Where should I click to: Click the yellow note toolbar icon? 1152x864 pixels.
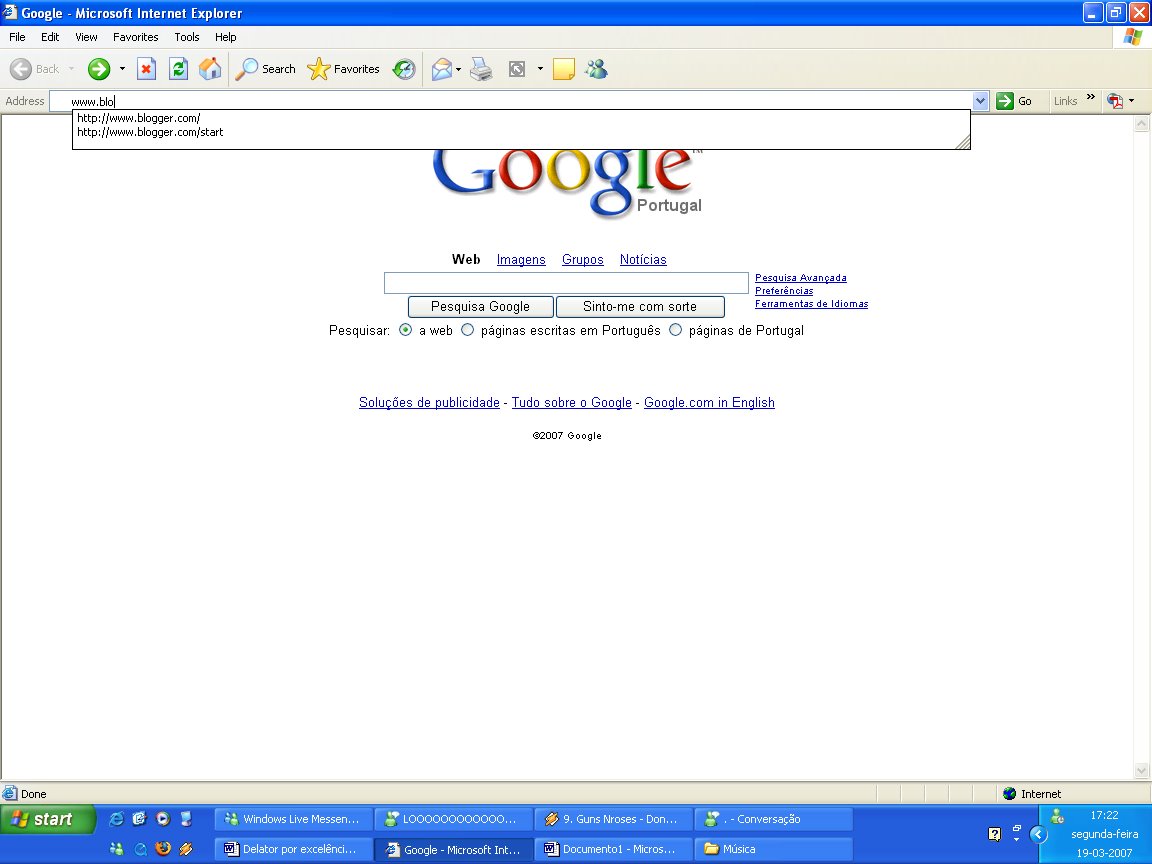coord(564,69)
